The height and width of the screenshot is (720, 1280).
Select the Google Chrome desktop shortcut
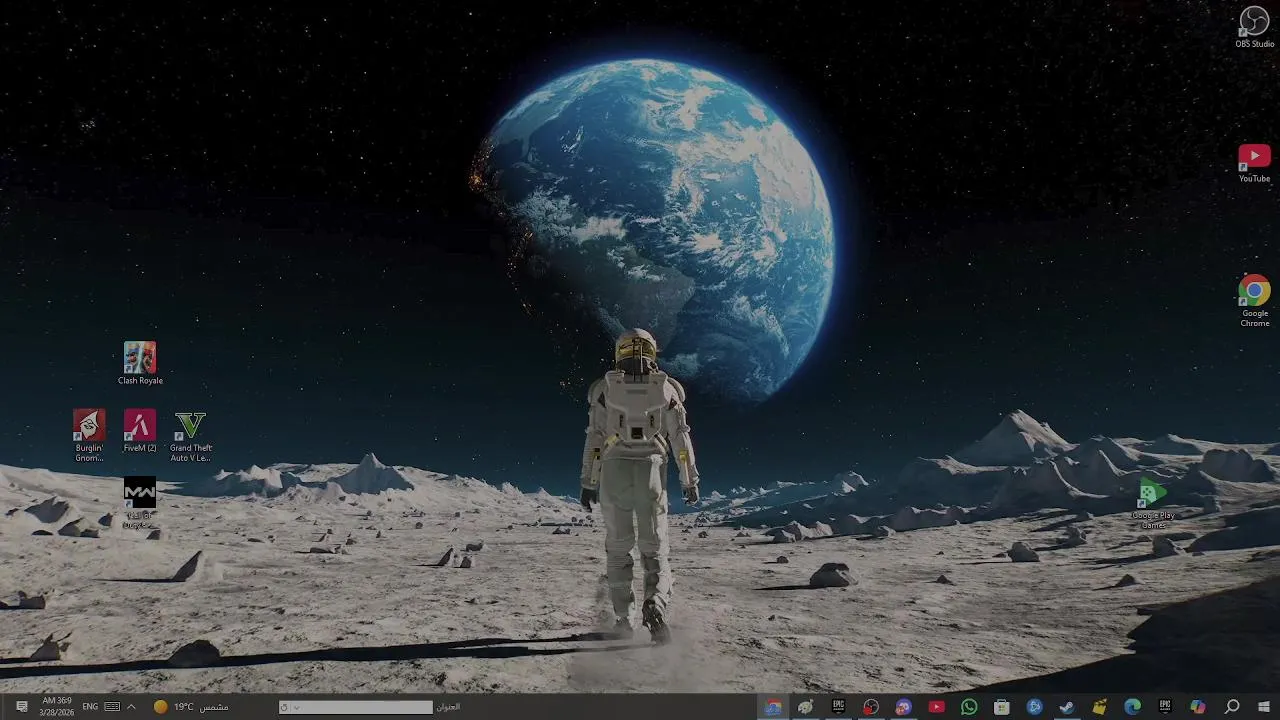1254,300
